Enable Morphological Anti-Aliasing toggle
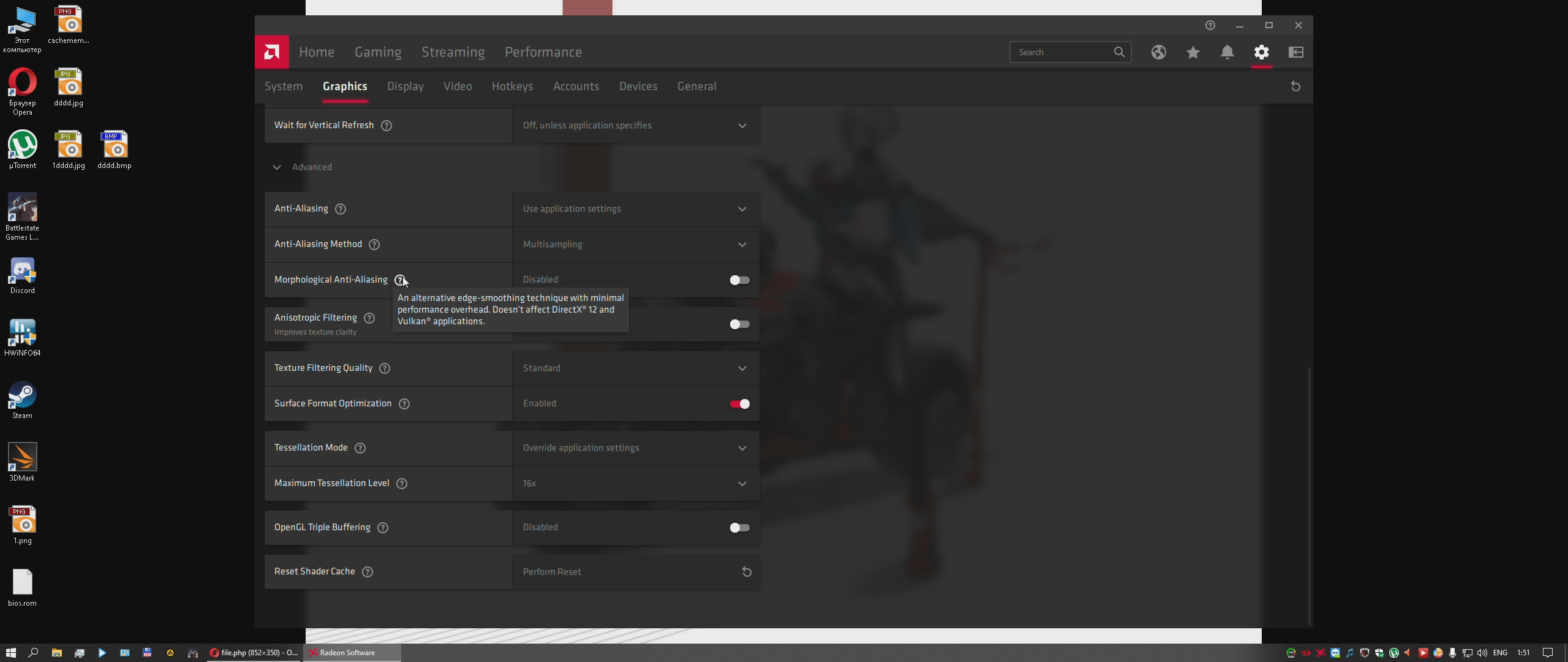The image size is (1568, 662). (x=739, y=280)
